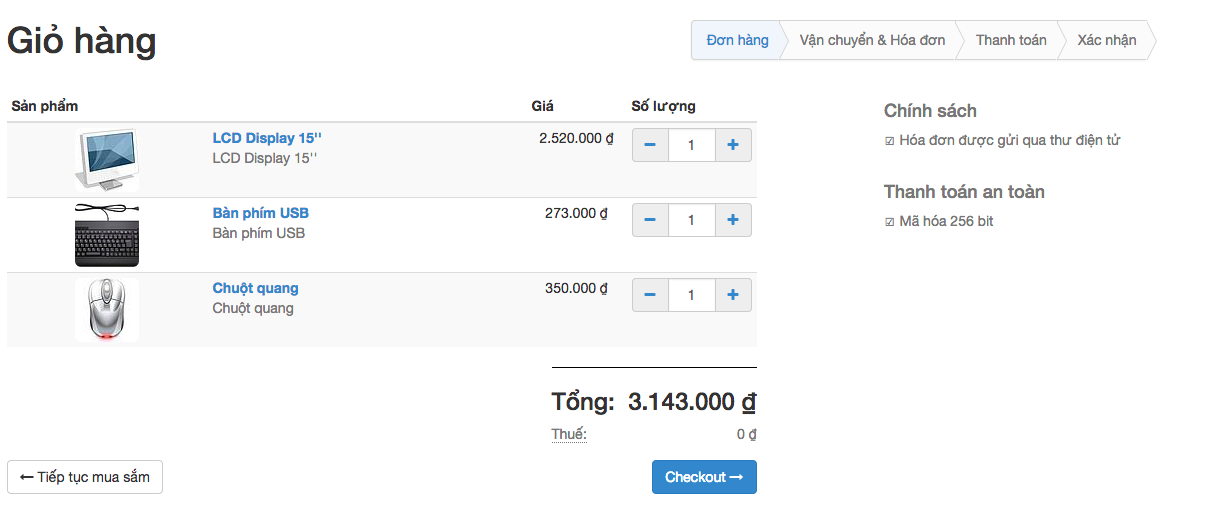
Task: Click the optical mouse product thumbnail
Action: [107, 310]
